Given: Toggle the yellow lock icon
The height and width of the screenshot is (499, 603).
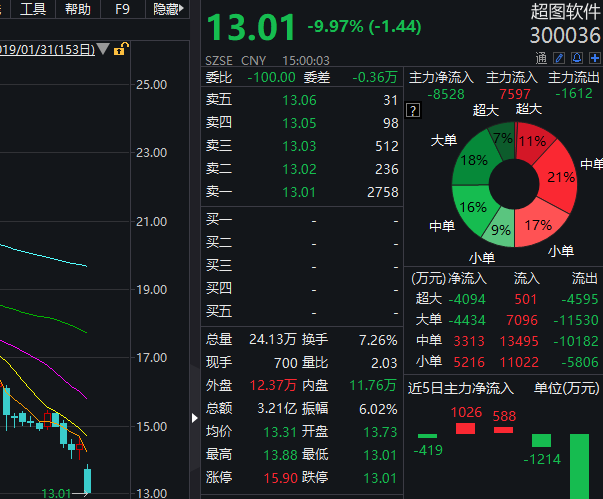Looking at the screenshot, I should pos(120,49).
